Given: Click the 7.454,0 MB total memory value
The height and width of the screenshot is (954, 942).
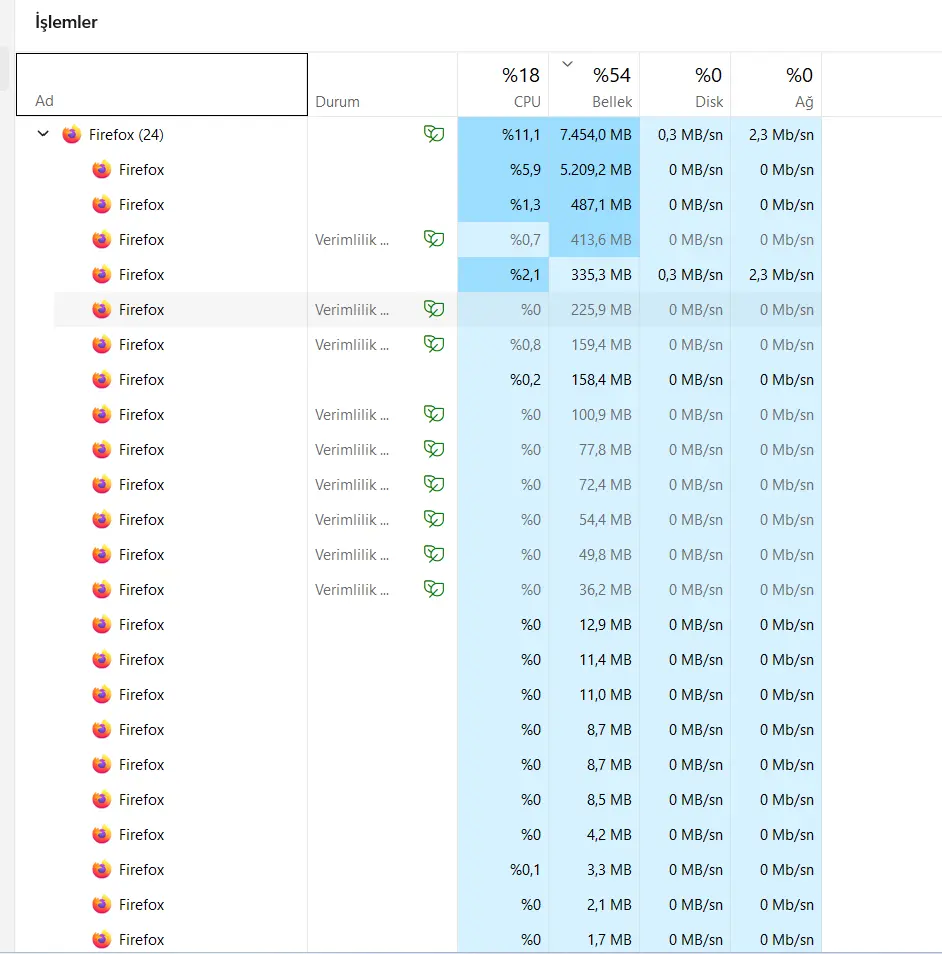Looking at the screenshot, I should 595,134.
